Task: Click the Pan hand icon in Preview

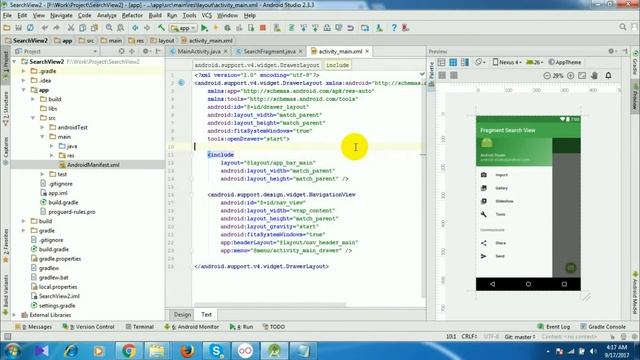Action: tap(595, 76)
